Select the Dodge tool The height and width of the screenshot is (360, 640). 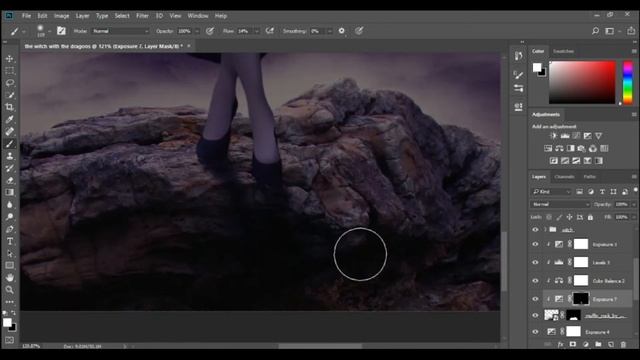(9, 217)
